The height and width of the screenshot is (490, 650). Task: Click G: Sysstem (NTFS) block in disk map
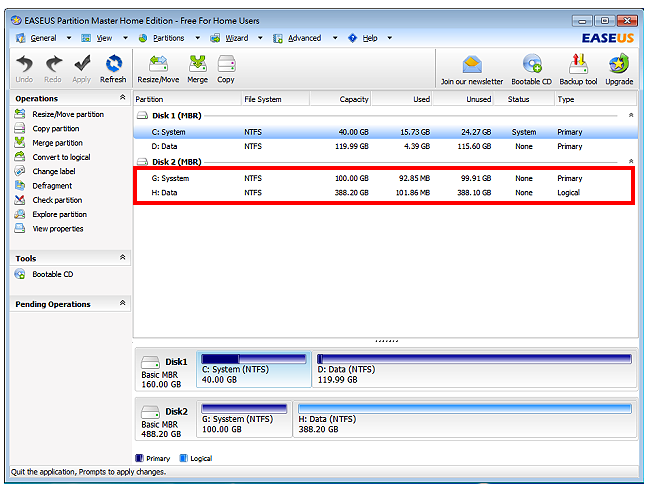(244, 419)
